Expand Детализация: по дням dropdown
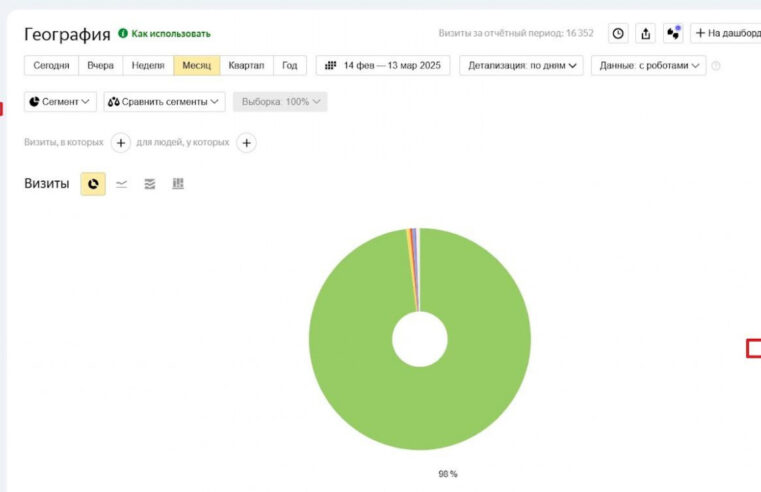 (x=521, y=66)
